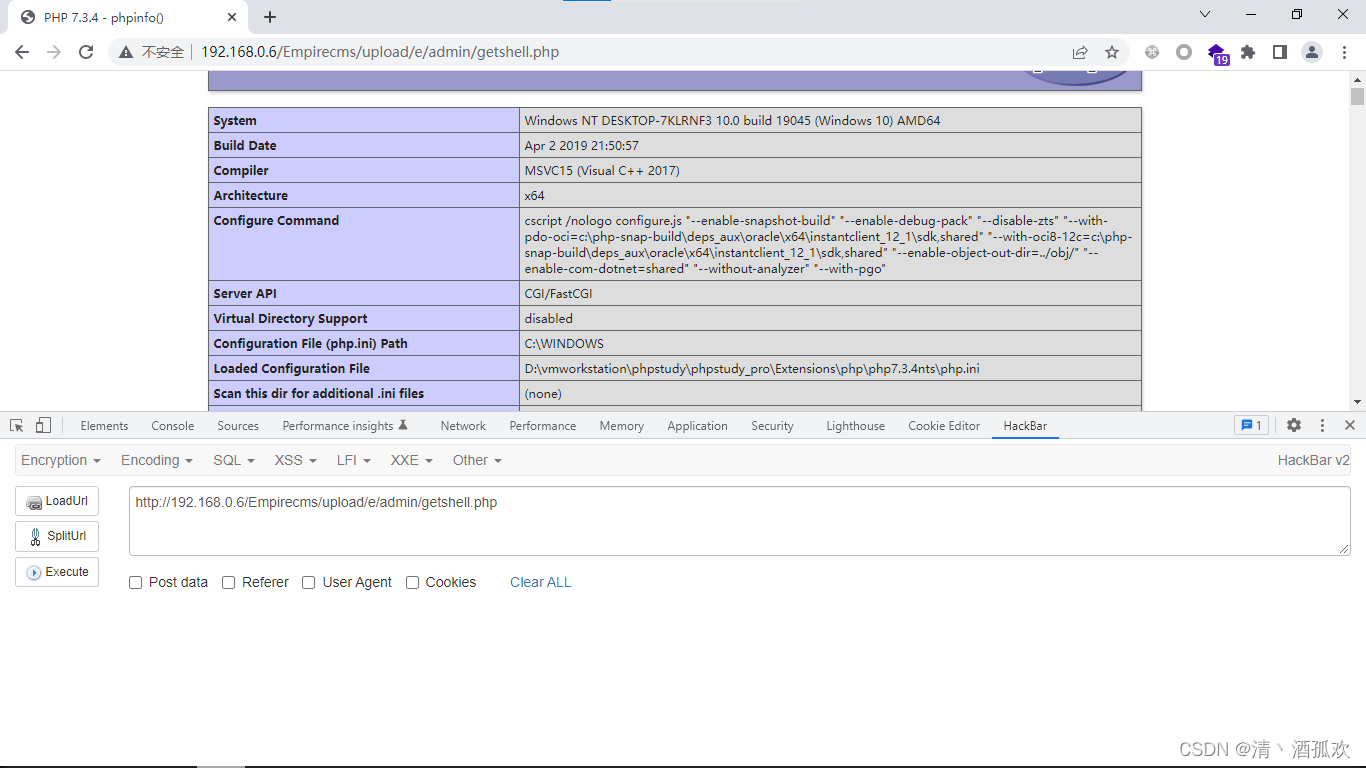Open the Lighthouse tab
This screenshot has width=1366, height=768.
tap(855, 426)
